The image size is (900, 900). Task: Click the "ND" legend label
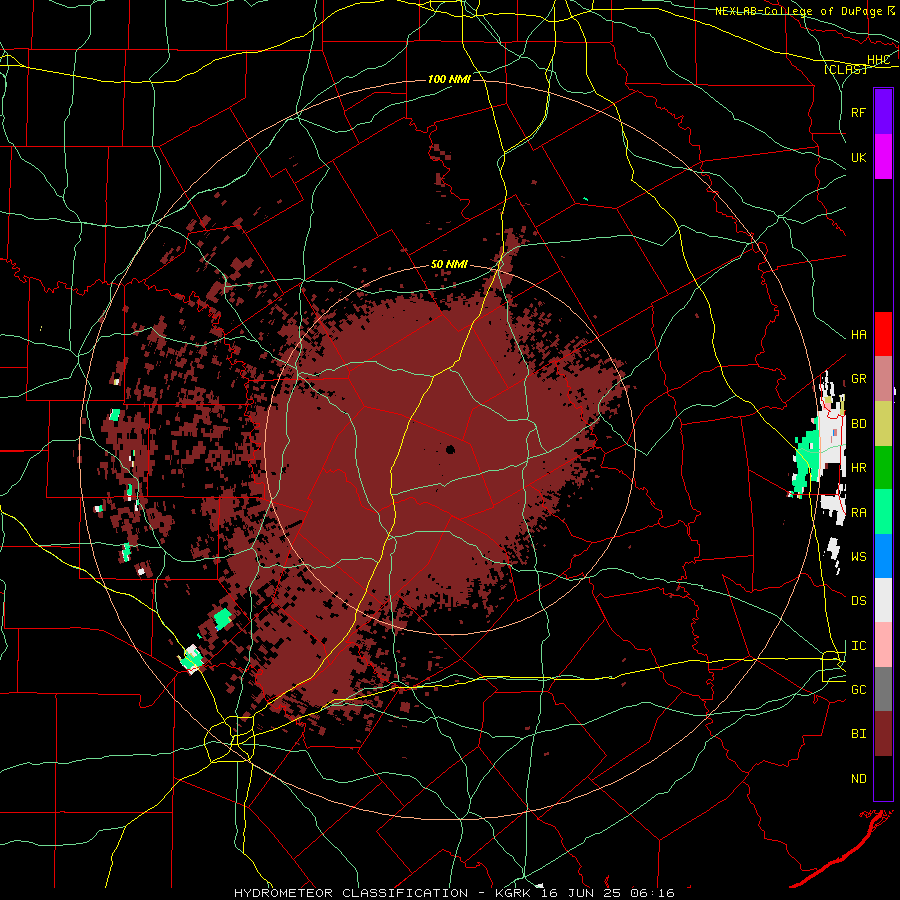tap(859, 779)
